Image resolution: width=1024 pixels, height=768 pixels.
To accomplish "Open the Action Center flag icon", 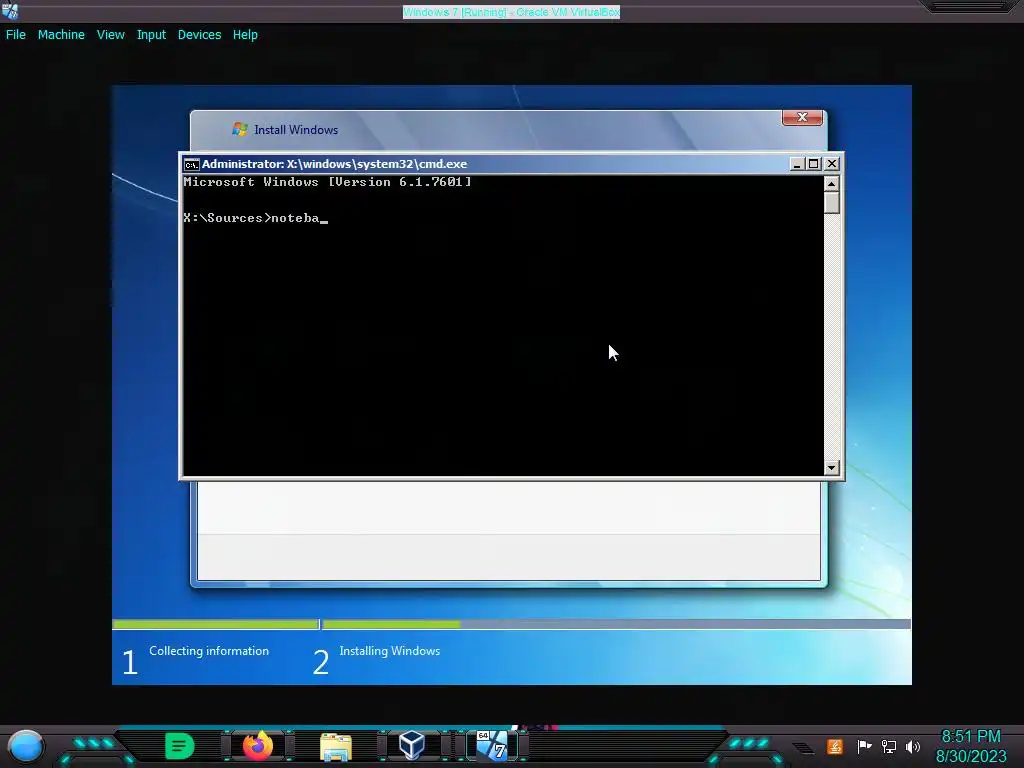I will tap(864, 746).
